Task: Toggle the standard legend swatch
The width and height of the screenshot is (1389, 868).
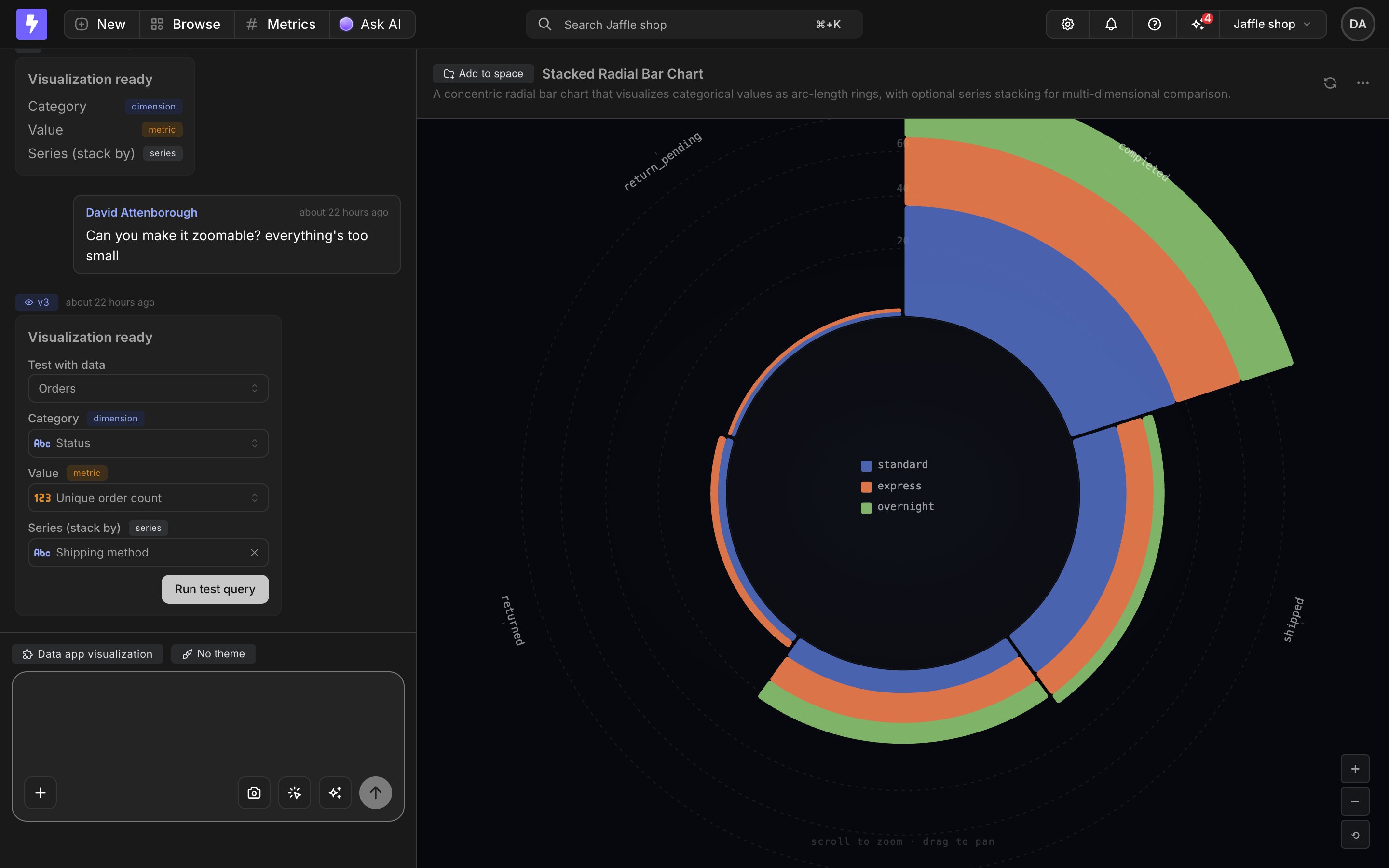Action: [x=866, y=465]
